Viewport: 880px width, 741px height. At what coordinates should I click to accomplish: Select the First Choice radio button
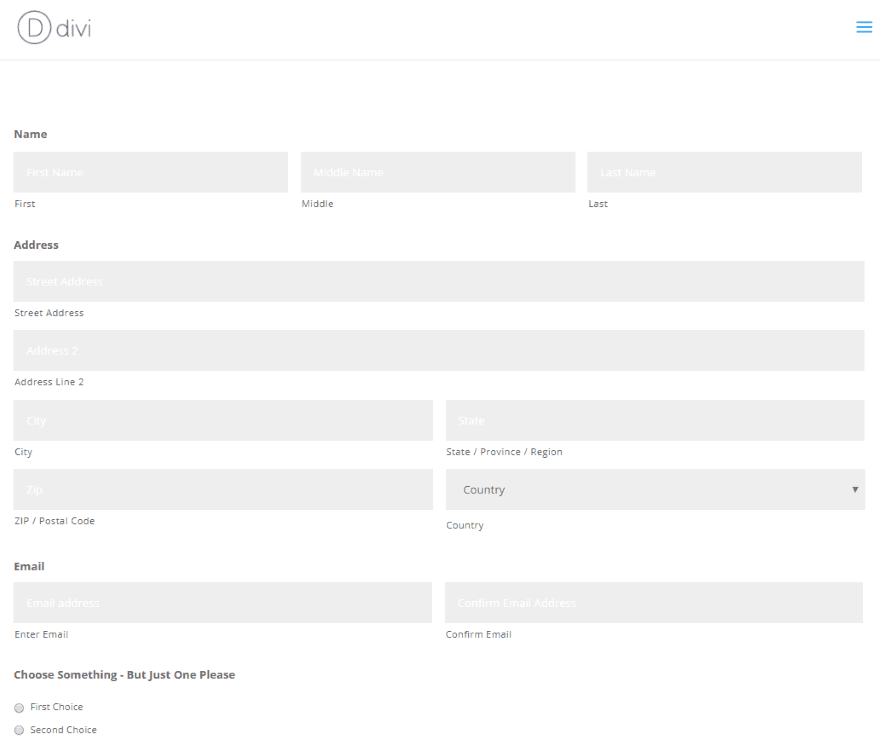(20, 708)
